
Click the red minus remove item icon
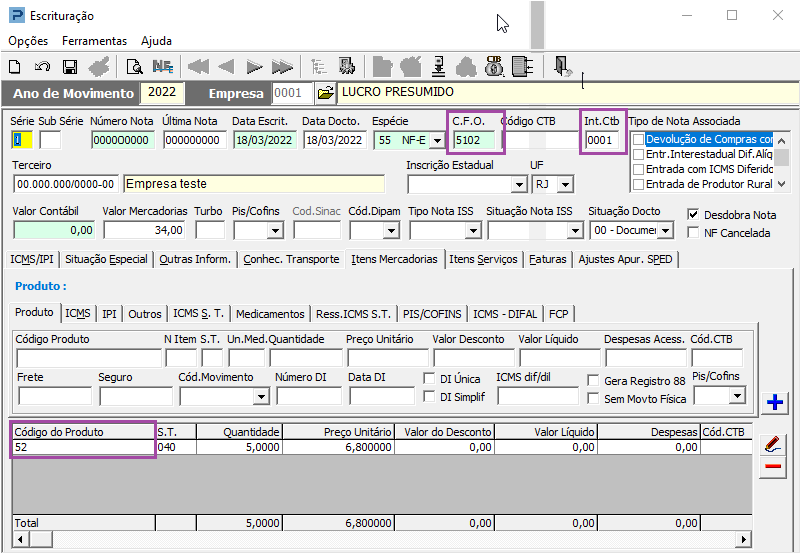coord(773,466)
